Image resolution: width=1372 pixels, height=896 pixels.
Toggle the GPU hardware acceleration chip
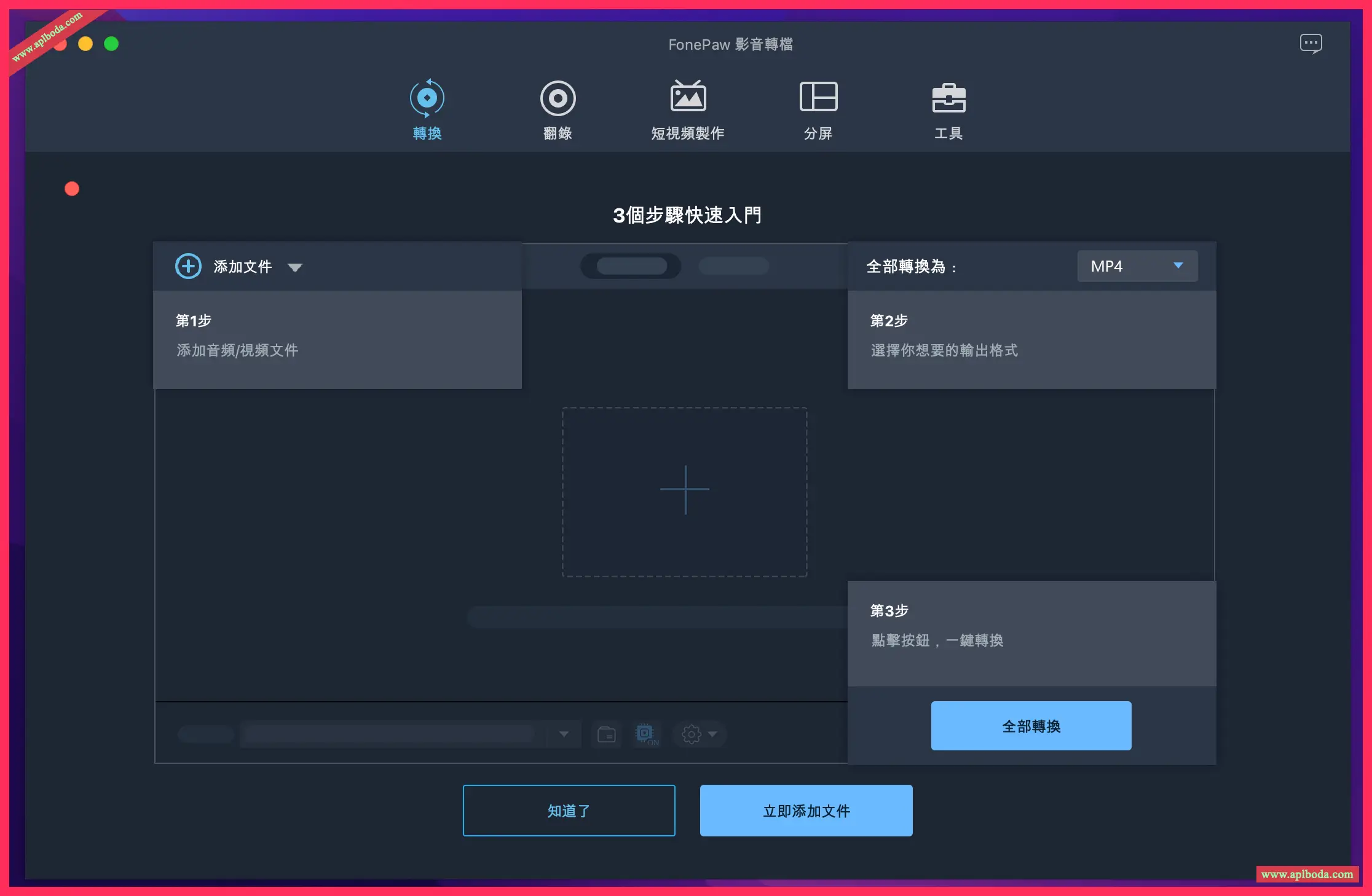tap(645, 733)
